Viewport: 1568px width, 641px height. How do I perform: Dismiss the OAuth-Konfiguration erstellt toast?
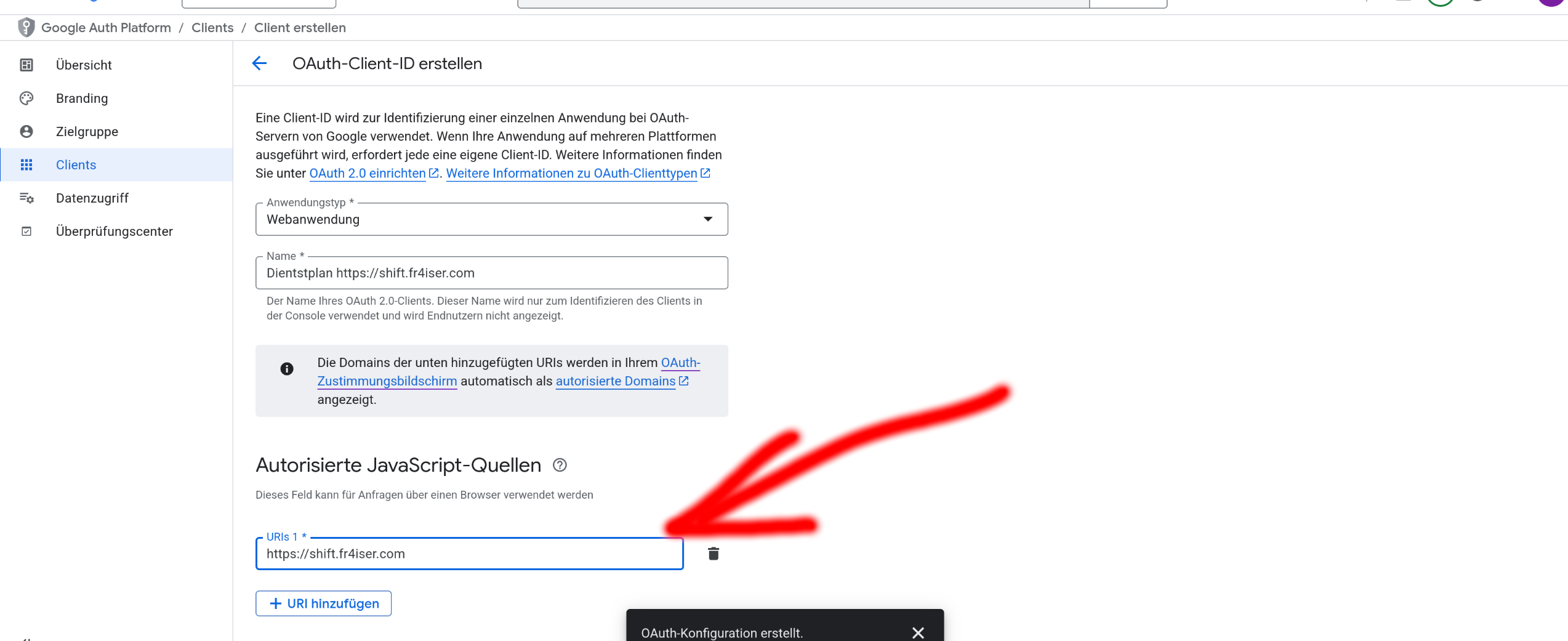coord(917,633)
